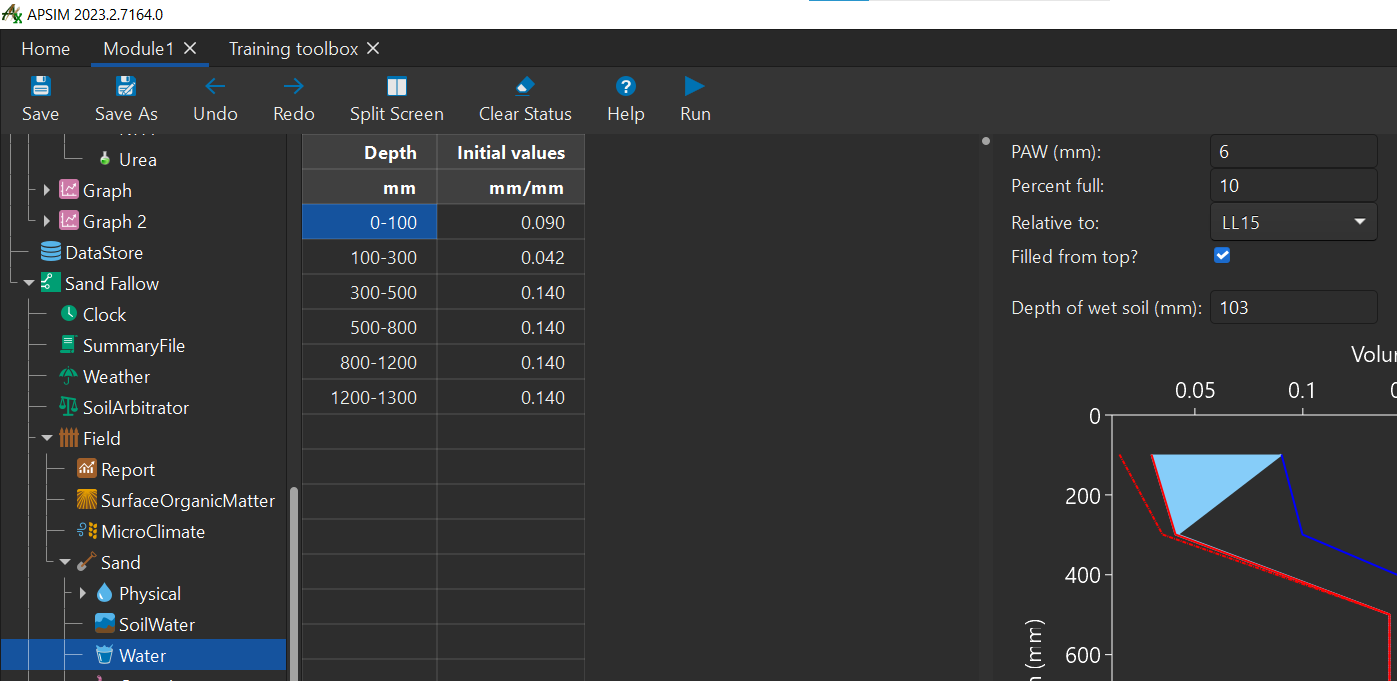Viewport: 1397px width, 681px height.
Task: Close the Training toolbox tab
Action: tap(373, 48)
